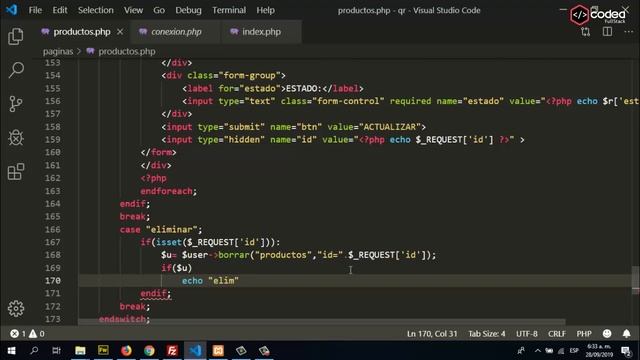Open the Windows Start menu
The width and height of the screenshot is (640, 360).
tap(11, 351)
